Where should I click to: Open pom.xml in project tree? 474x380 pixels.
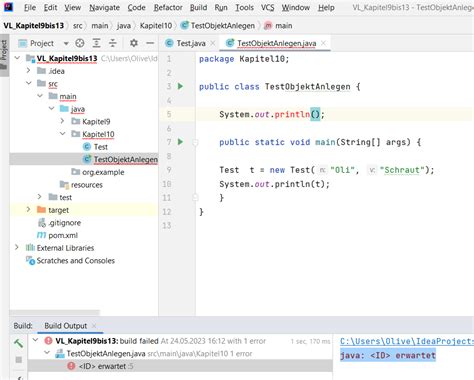coord(63,235)
